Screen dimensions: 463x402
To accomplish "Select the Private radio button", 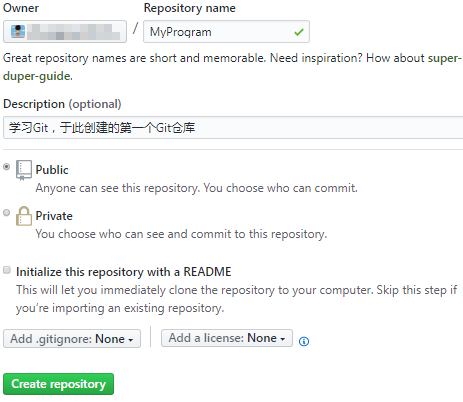I will 6,212.
